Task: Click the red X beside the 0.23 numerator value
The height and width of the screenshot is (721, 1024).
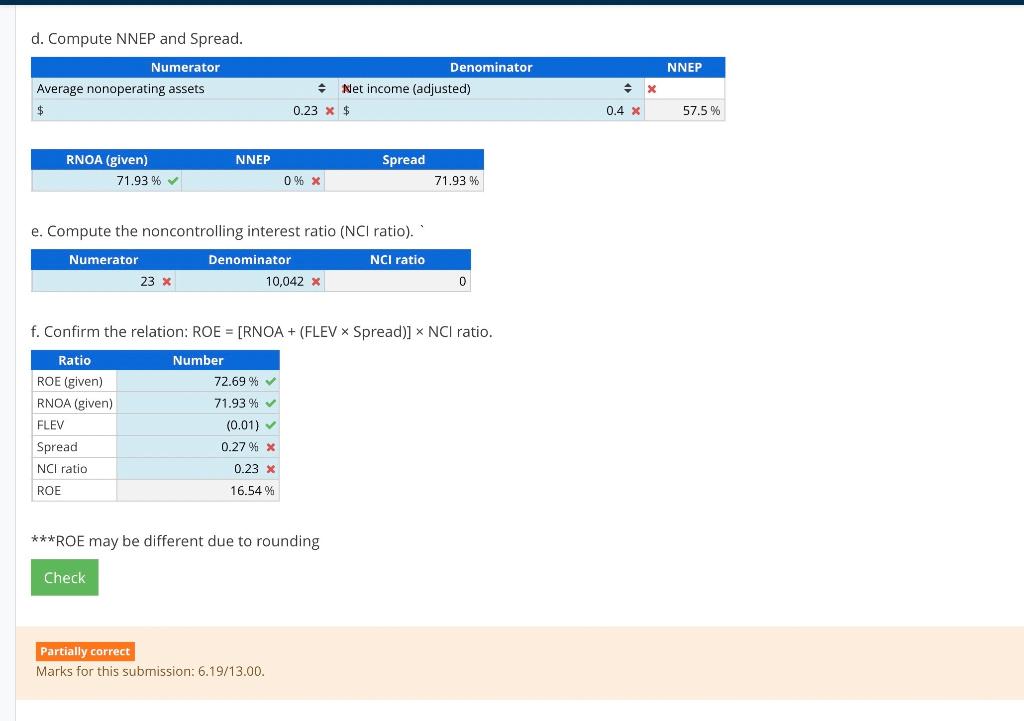Action: tap(330, 110)
